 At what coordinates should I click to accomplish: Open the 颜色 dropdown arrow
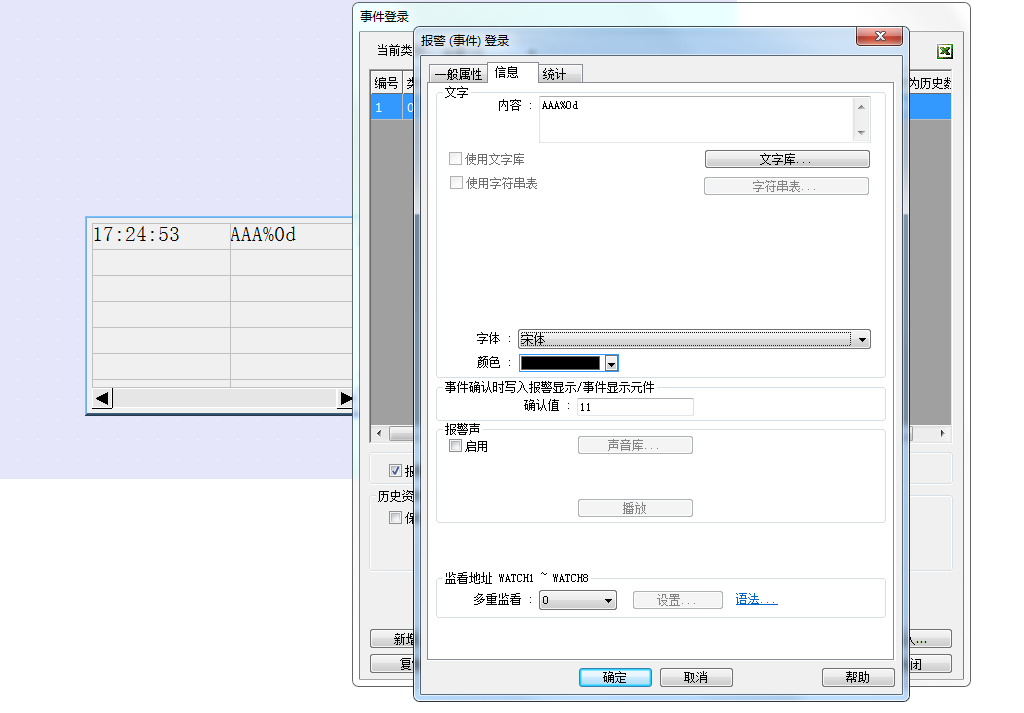tap(611, 364)
